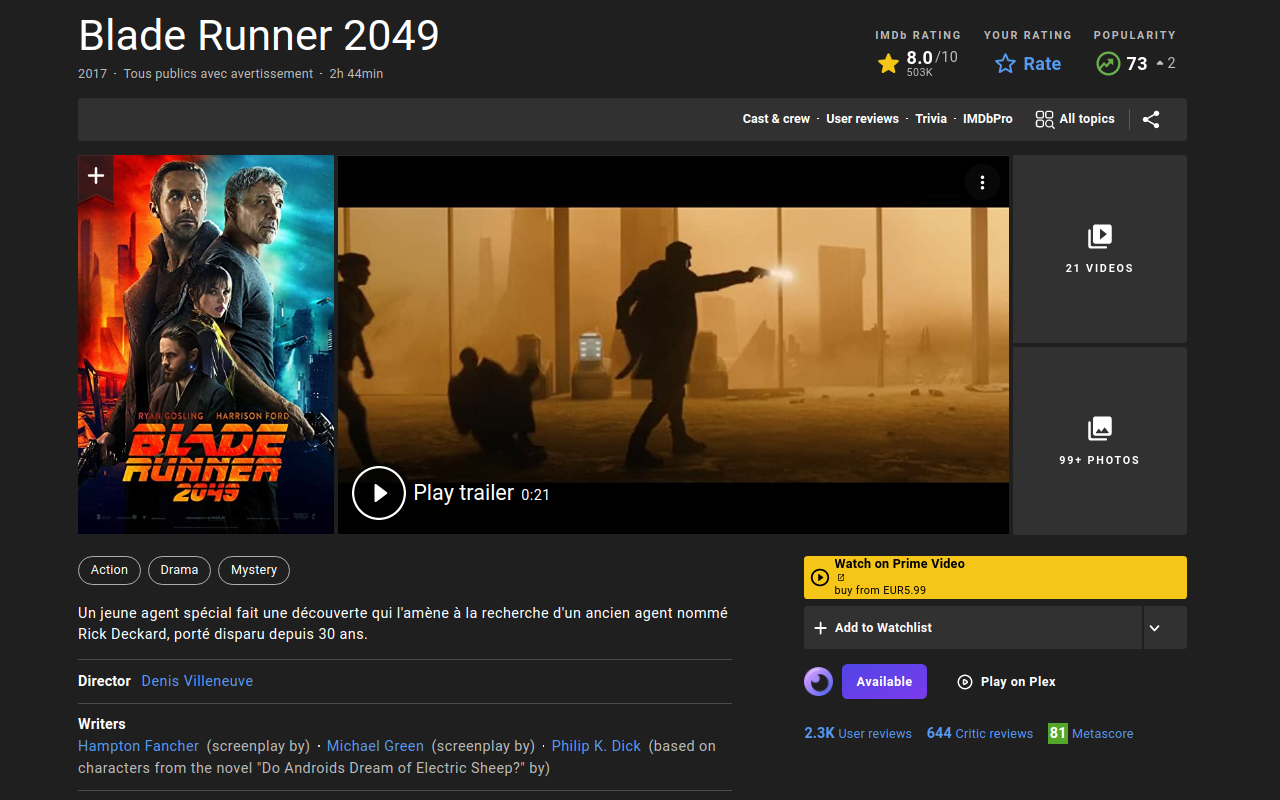Click the add-to-watchlist plus ribbon on poster
The image size is (1280, 800).
pyautogui.click(x=96, y=176)
